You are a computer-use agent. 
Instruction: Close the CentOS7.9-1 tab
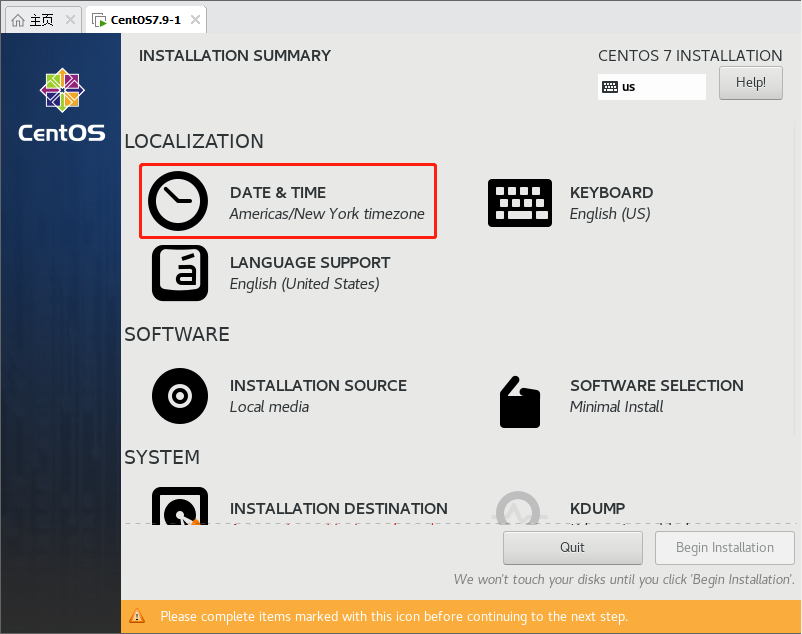195,20
